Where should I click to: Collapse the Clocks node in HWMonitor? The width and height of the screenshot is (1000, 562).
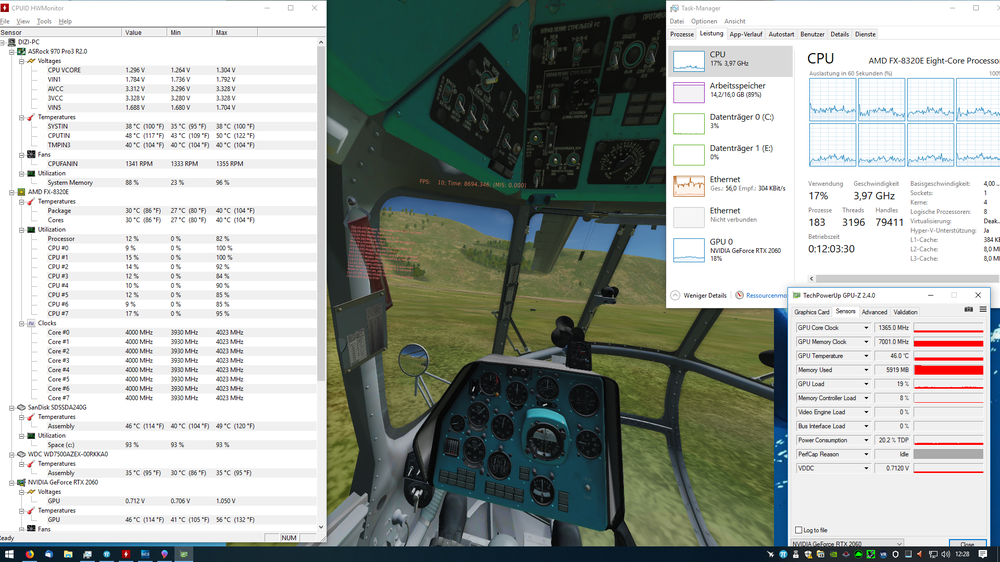(x=21, y=323)
